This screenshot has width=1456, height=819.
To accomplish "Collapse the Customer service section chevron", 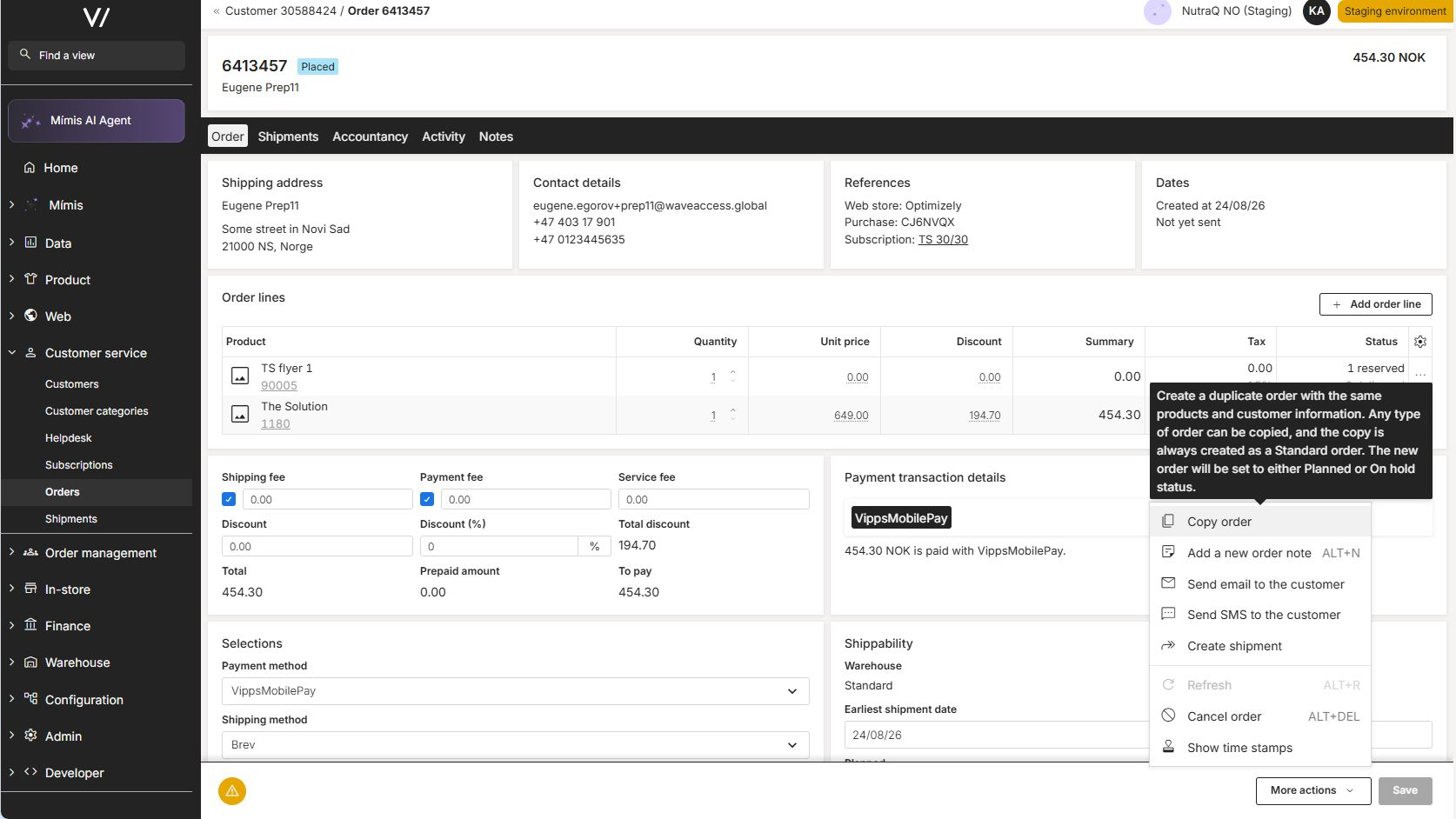I will [11, 352].
